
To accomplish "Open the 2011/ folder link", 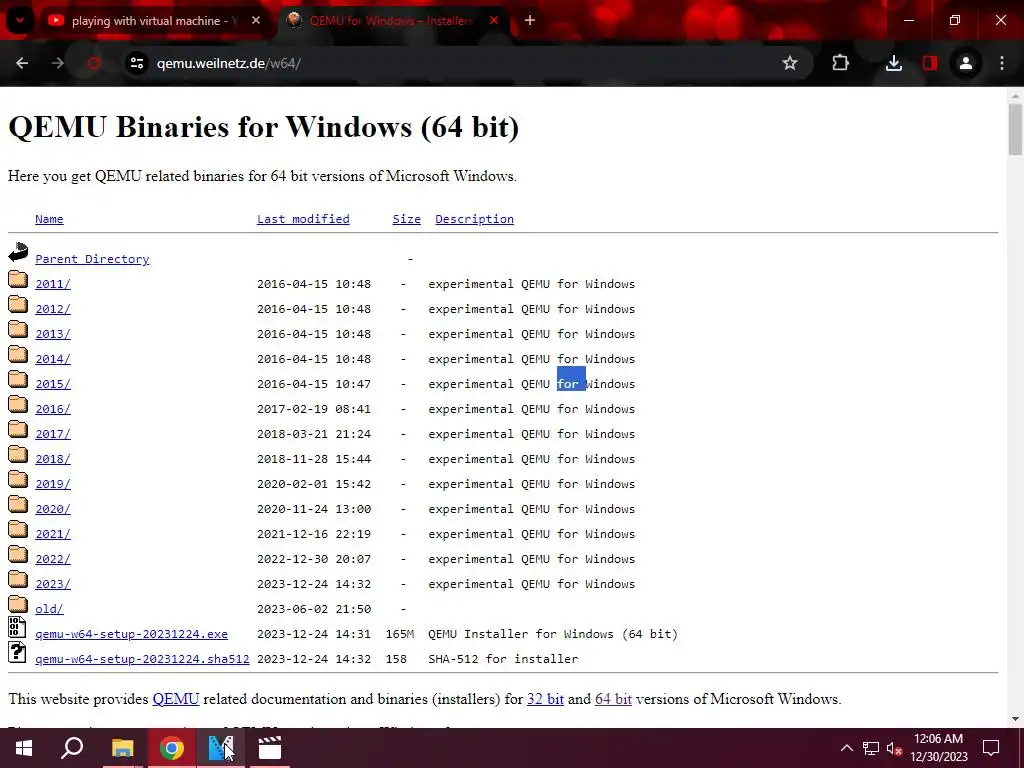I will pyautogui.click(x=53, y=284).
